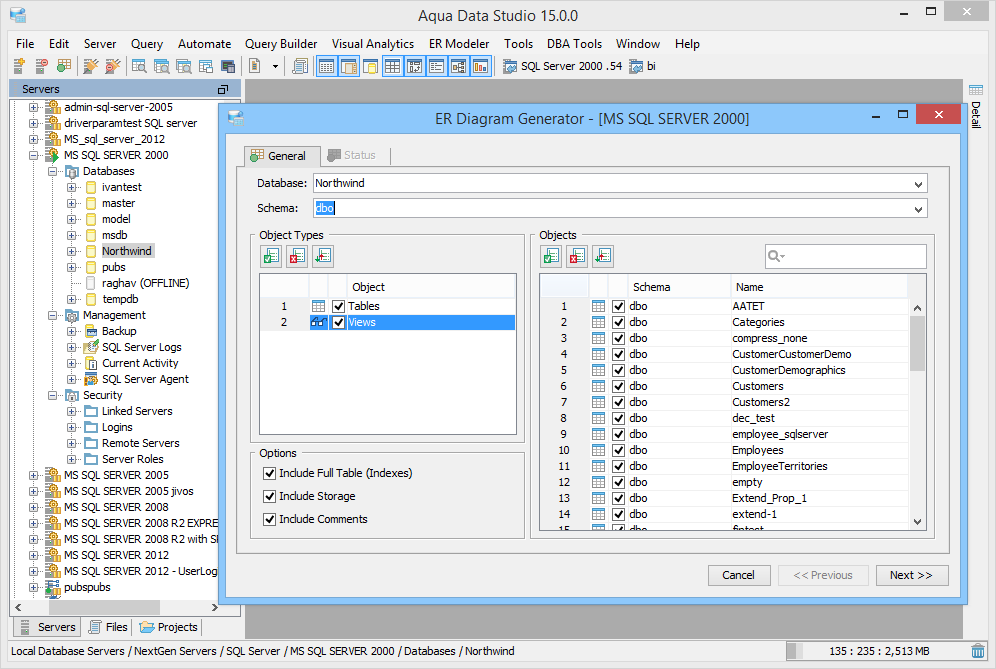The image size is (996, 669).
Task: Click the bar chart view toolbar icon
Action: (481, 65)
